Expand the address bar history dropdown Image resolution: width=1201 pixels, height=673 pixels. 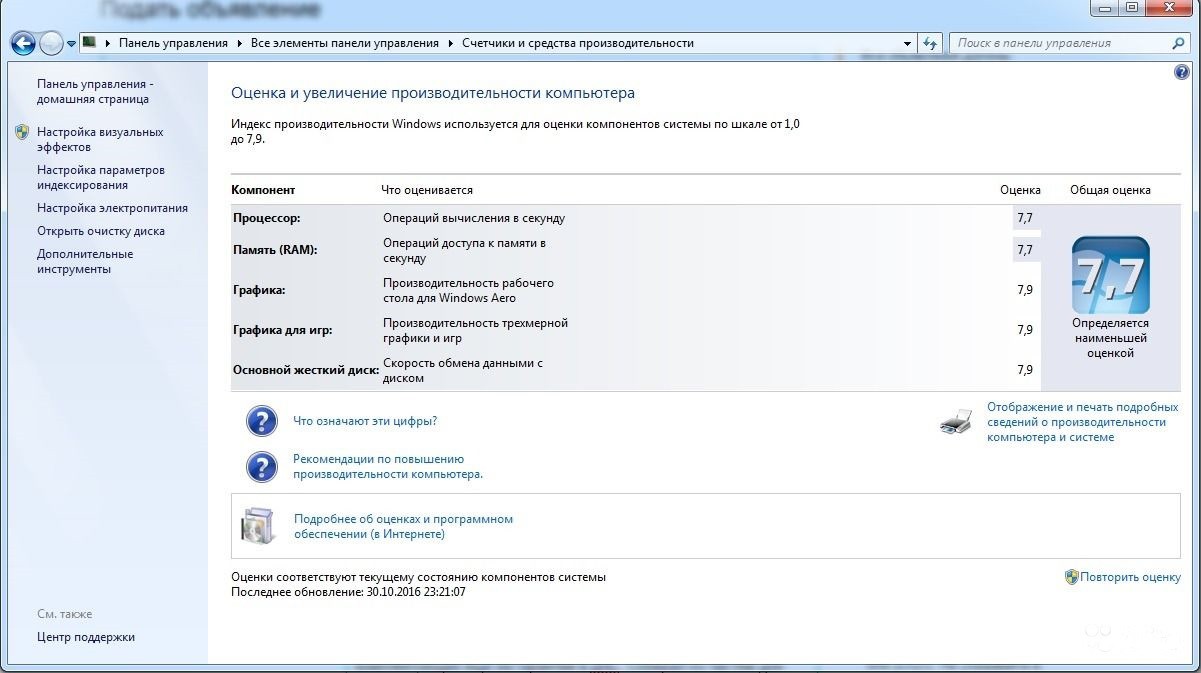pyautogui.click(x=907, y=44)
